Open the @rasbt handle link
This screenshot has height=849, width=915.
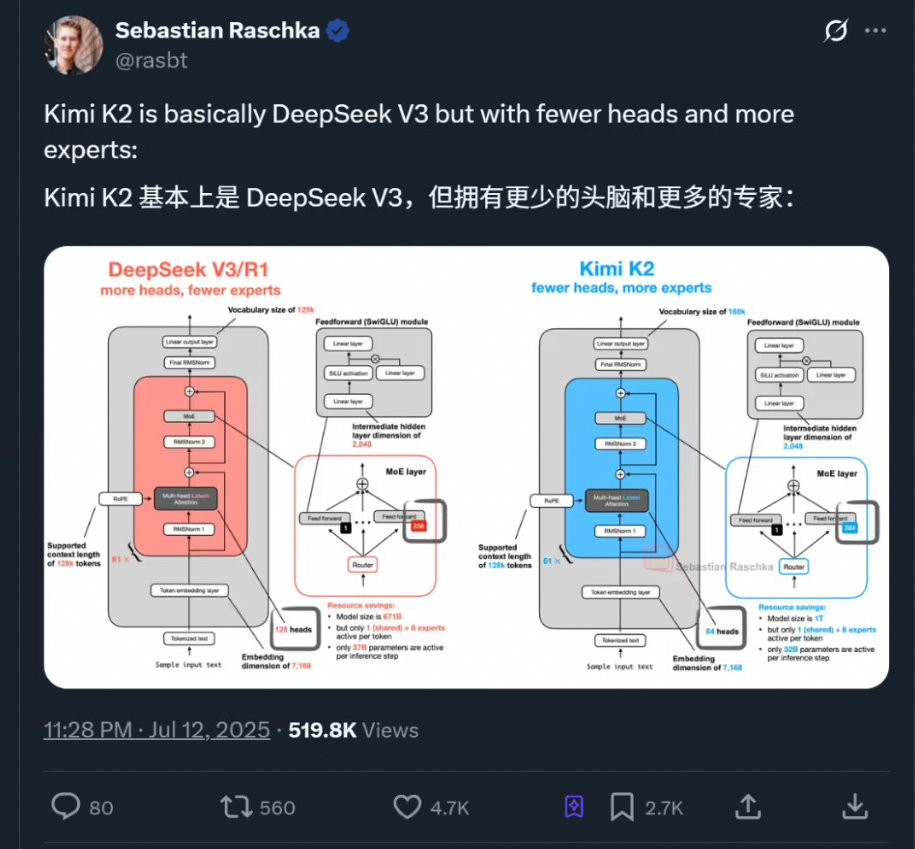click(152, 61)
